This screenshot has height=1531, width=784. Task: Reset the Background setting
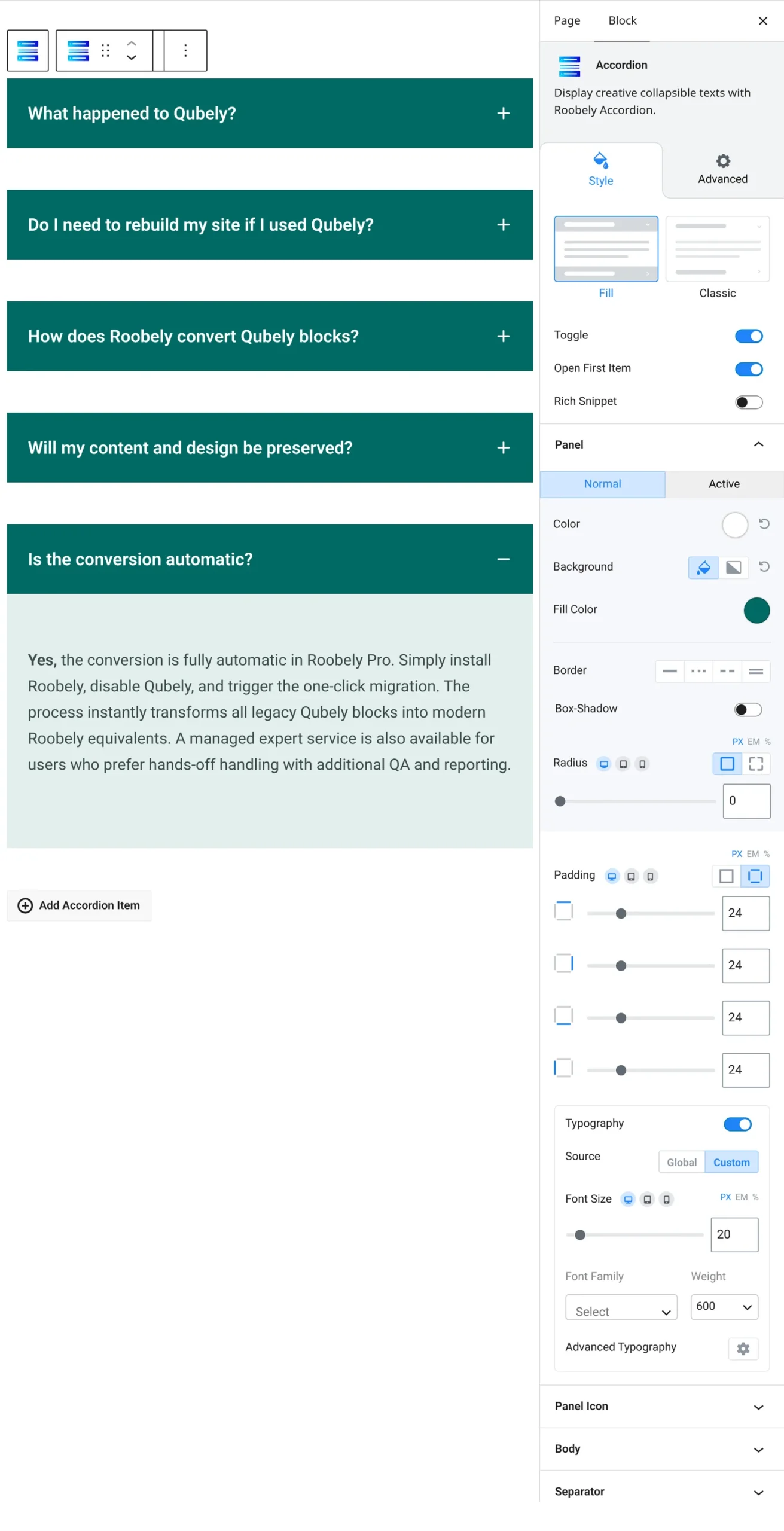(764, 566)
